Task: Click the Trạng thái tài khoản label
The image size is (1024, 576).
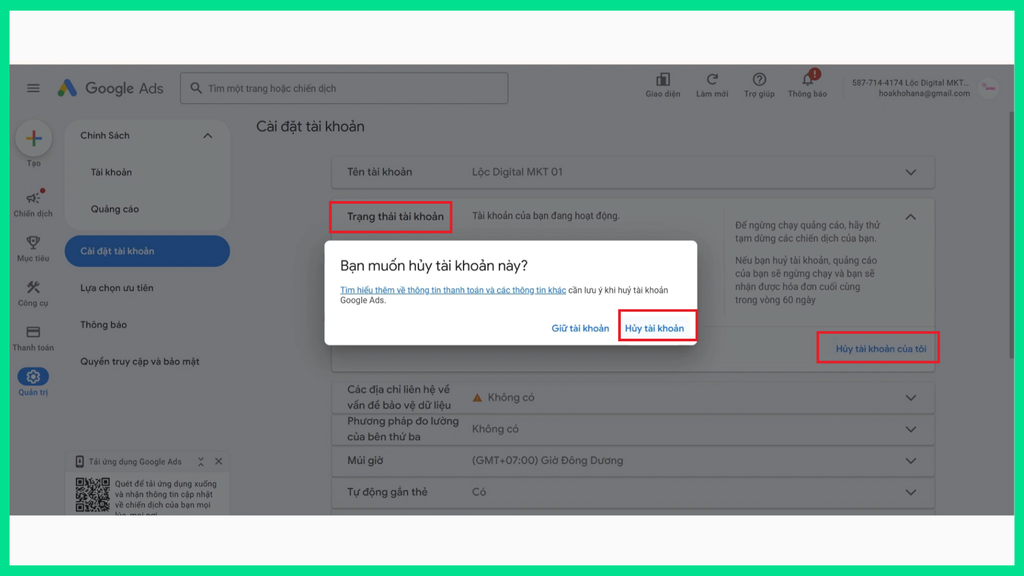Action: click(395, 217)
